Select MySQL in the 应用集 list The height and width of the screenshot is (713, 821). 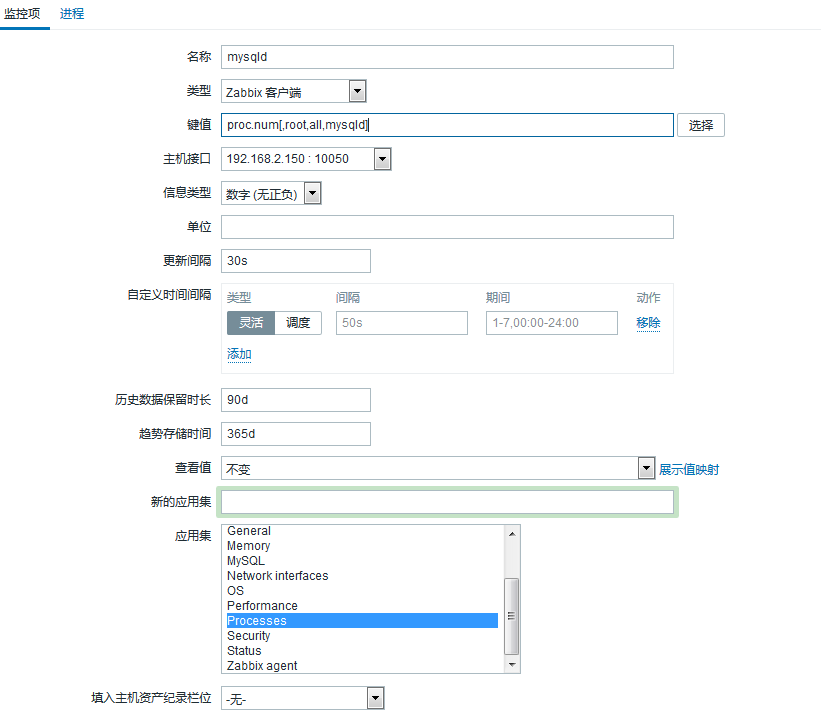[362, 561]
